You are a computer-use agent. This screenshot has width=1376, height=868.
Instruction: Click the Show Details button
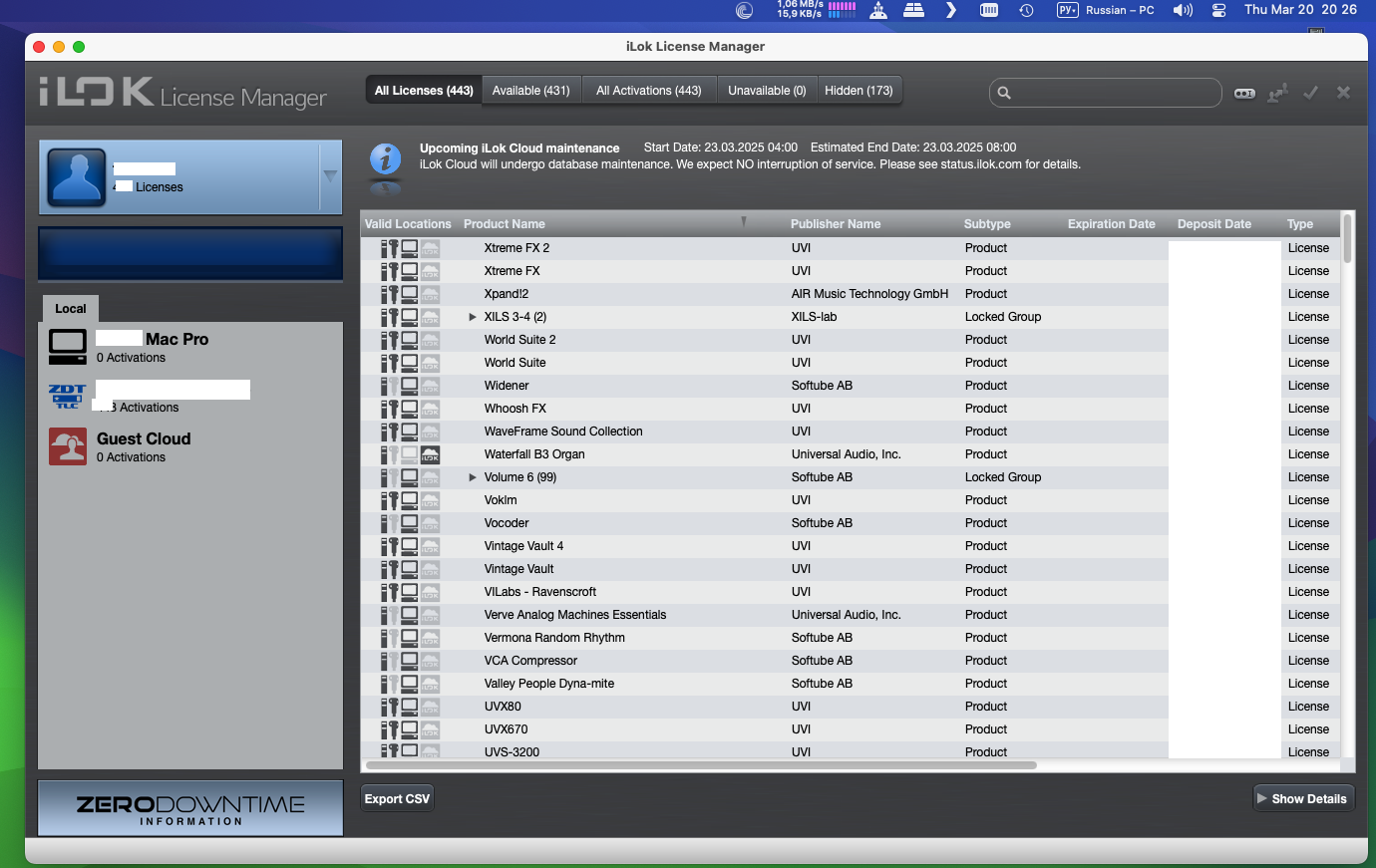(x=1303, y=799)
